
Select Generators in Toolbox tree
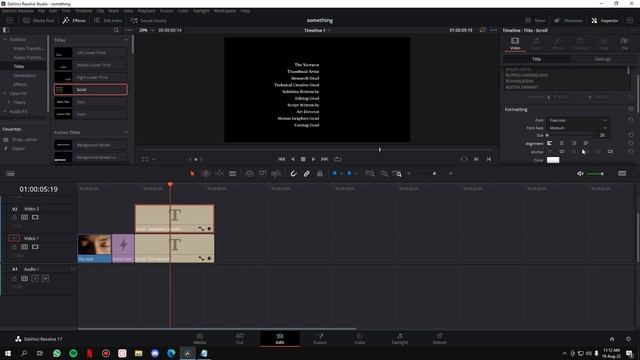point(25,76)
